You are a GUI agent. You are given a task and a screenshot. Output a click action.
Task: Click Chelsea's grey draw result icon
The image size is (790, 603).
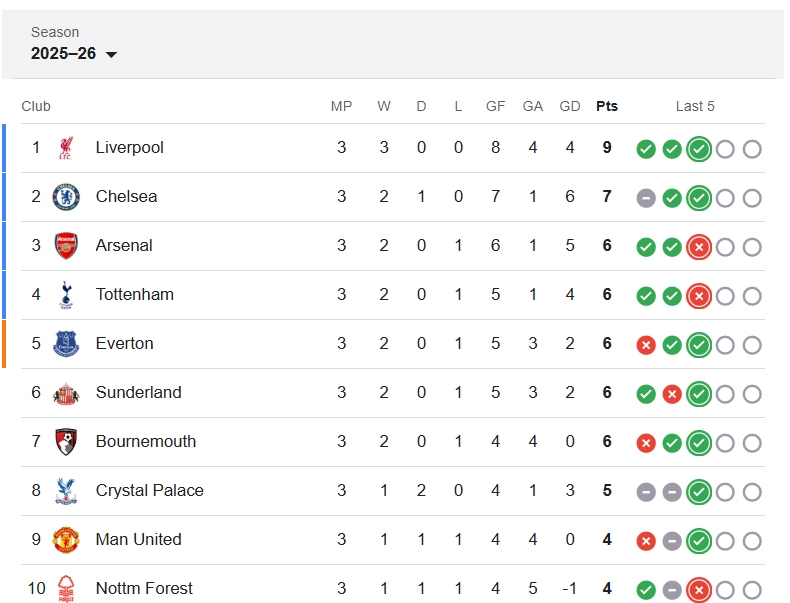pos(646,198)
